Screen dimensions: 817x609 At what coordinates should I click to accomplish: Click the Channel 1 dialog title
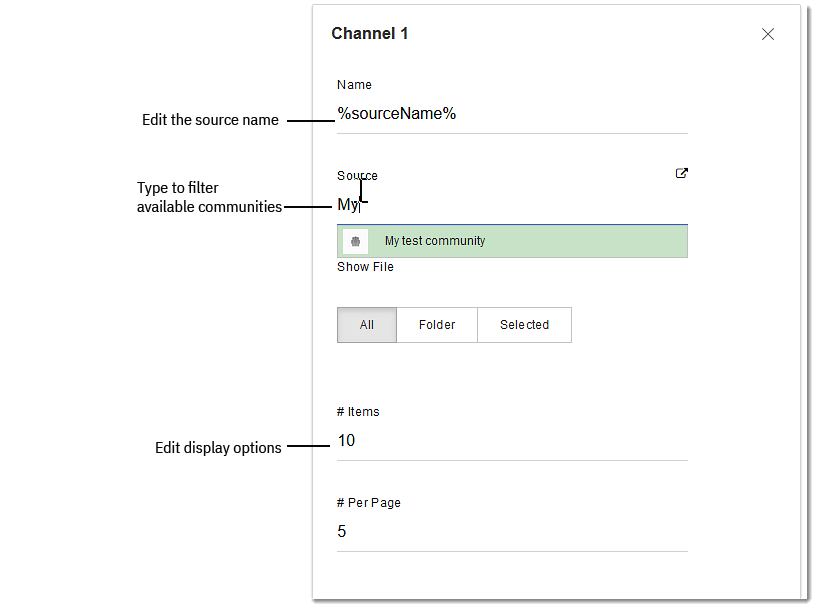click(370, 33)
